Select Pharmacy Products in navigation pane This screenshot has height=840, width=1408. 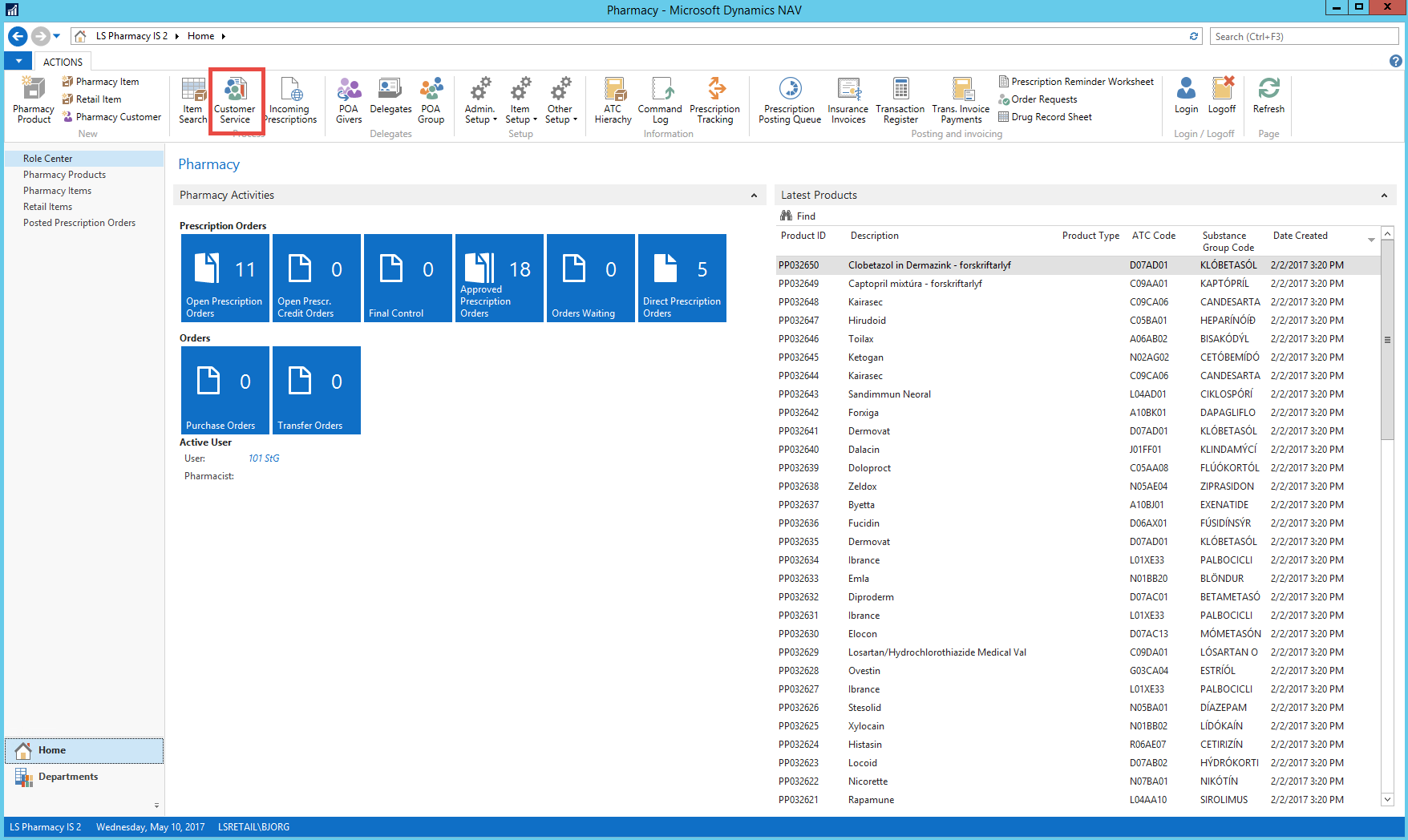(x=64, y=175)
